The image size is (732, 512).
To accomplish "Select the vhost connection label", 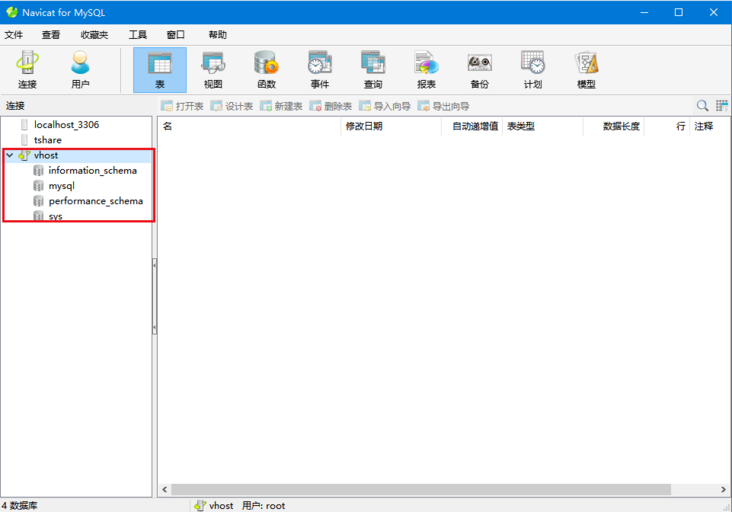I will [x=46, y=155].
